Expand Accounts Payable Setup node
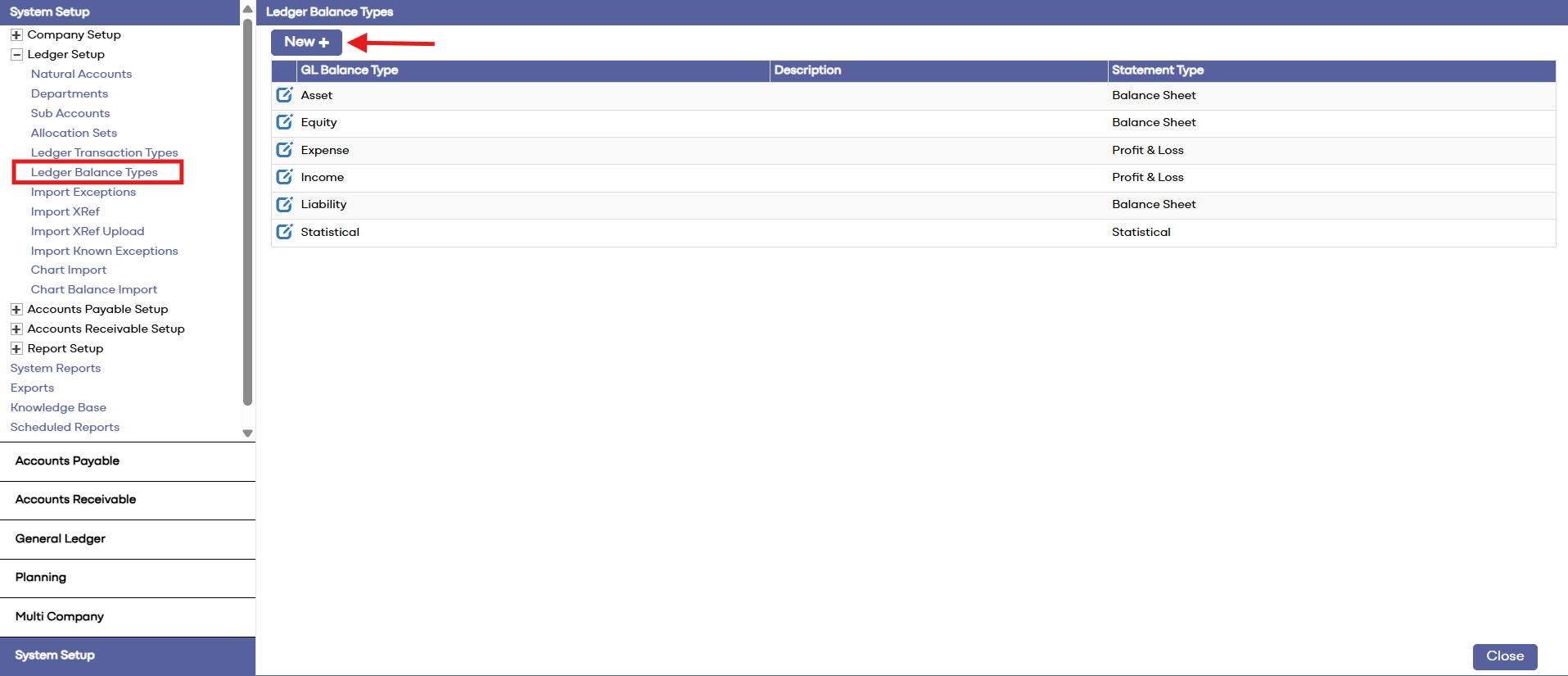Viewport: 1568px width, 676px height. 16,309
